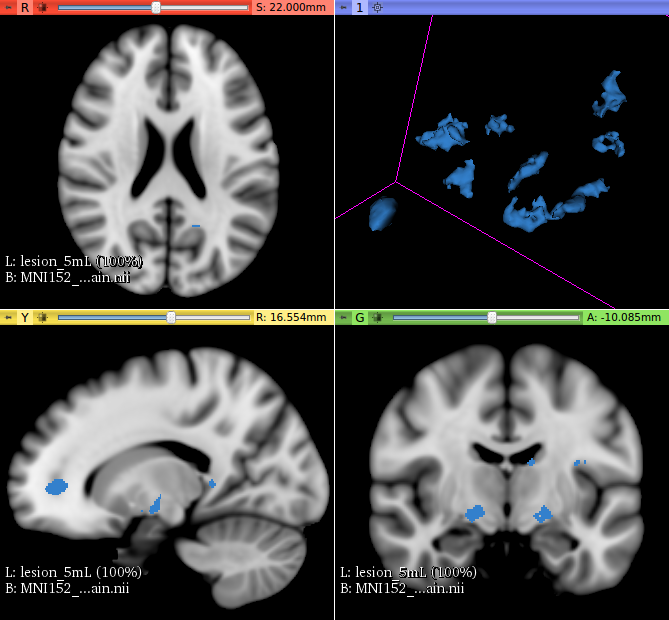669x620 pixels.
Task: Click the 3D view '1' label
Action: [360, 7]
